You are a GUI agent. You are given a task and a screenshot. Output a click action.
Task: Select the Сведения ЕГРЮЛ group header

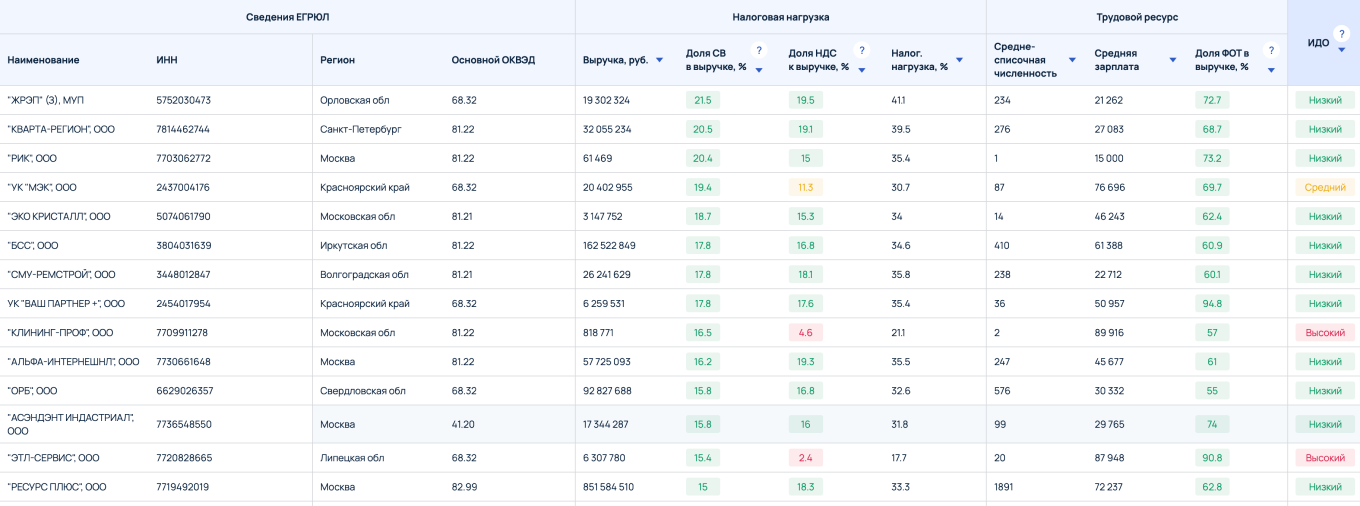pos(288,17)
